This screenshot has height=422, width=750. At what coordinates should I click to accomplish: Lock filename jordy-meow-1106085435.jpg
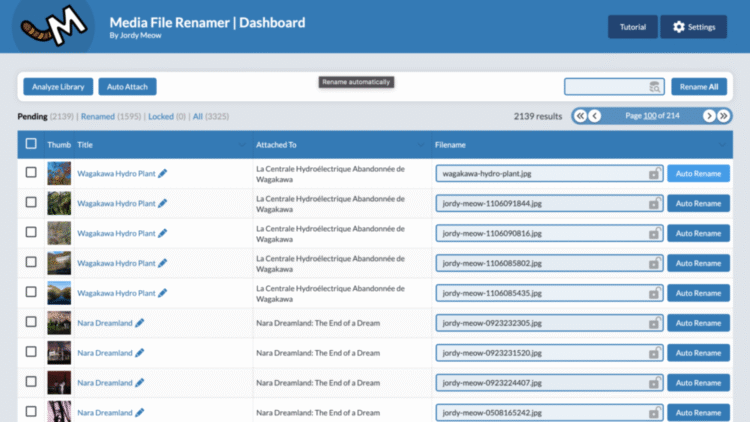click(654, 293)
